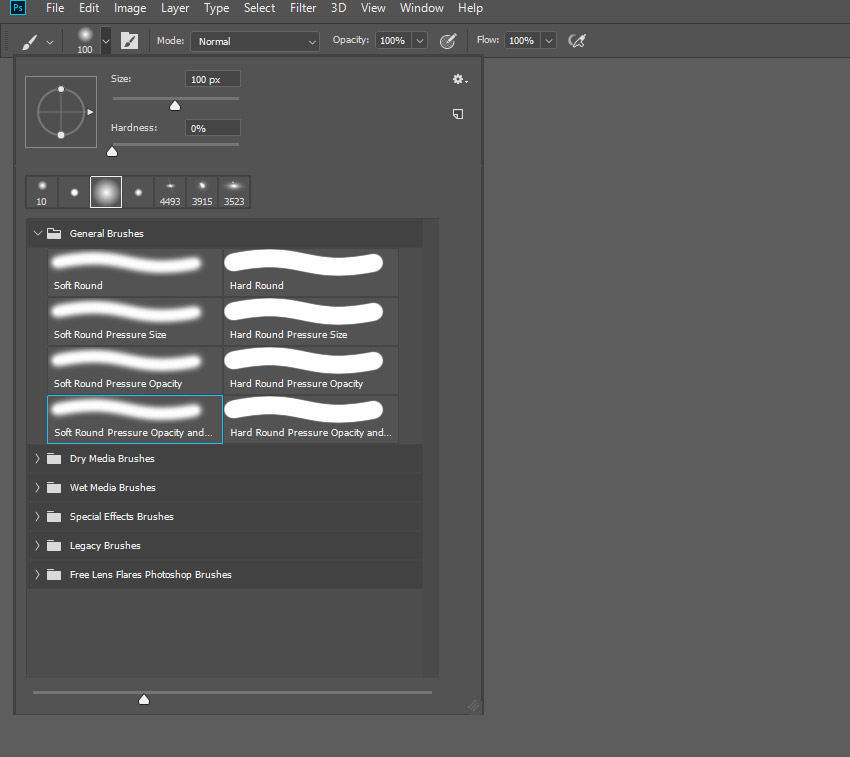Toggle pressure for opacity icon
This screenshot has width=850, height=757.
point(448,41)
